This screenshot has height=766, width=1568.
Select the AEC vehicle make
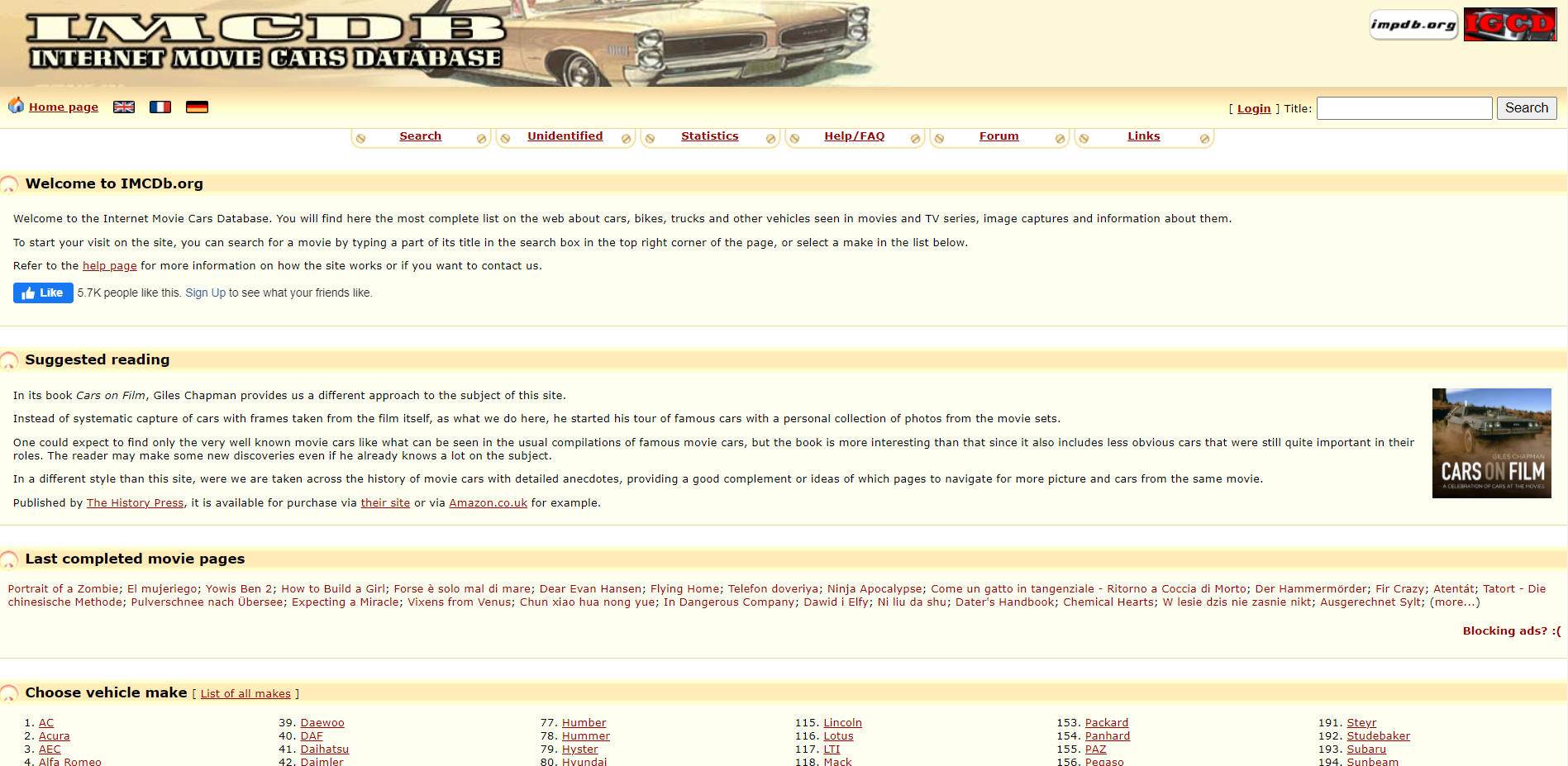point(50,749)
